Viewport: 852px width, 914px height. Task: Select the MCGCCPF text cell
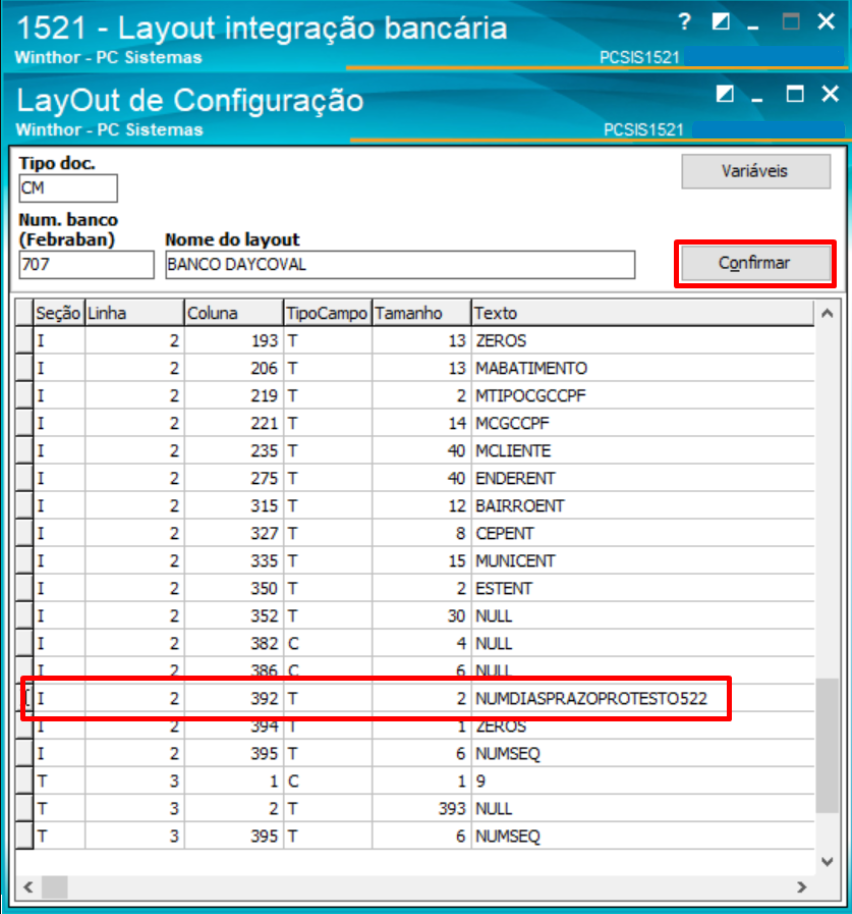pyautogui.click(x=642, y=423)
